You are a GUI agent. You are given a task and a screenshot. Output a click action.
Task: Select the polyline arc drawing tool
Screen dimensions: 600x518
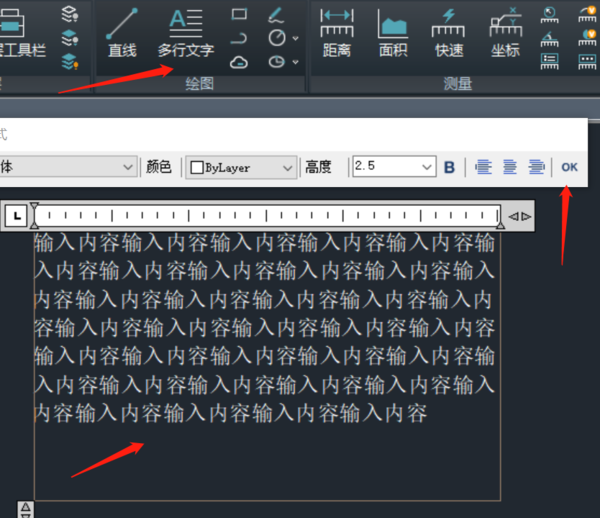point(239,38)
